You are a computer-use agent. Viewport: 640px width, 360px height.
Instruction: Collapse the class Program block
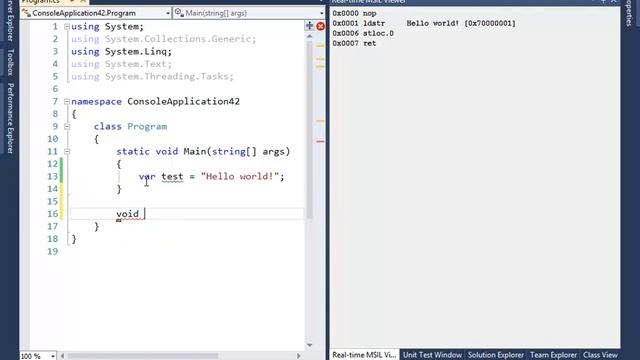pyautogui.click(x=67, y=127)
